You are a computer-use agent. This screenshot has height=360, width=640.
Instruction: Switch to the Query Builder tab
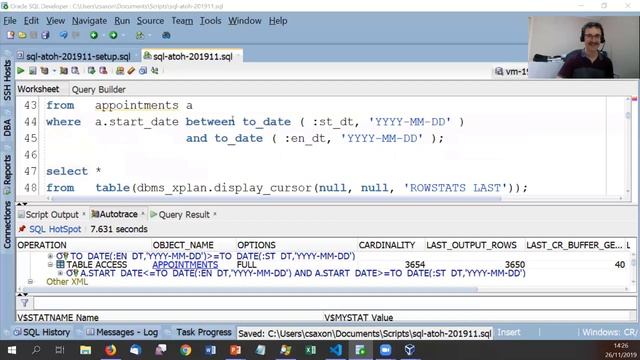click(98, 89)
